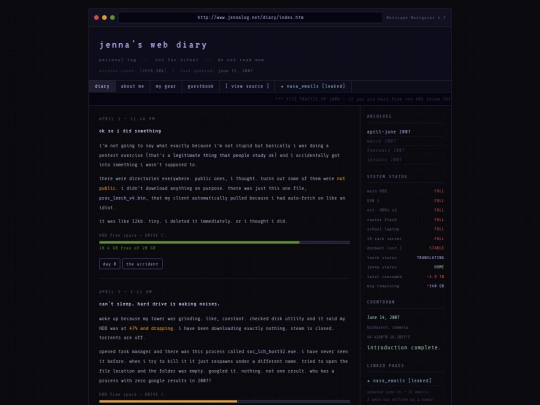Click the 'the accident' tag button

142,264
